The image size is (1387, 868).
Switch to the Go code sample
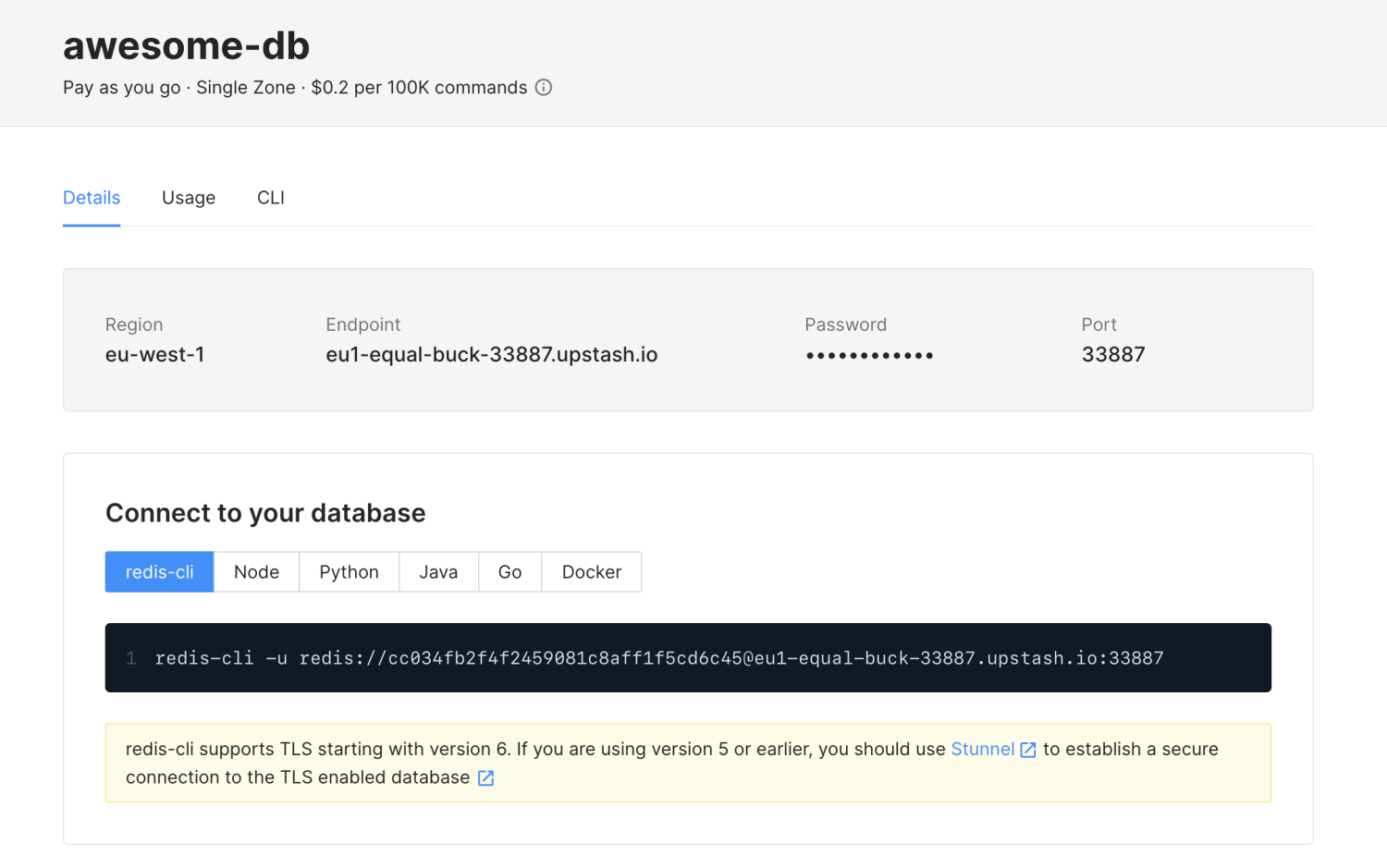click(509, 572)
